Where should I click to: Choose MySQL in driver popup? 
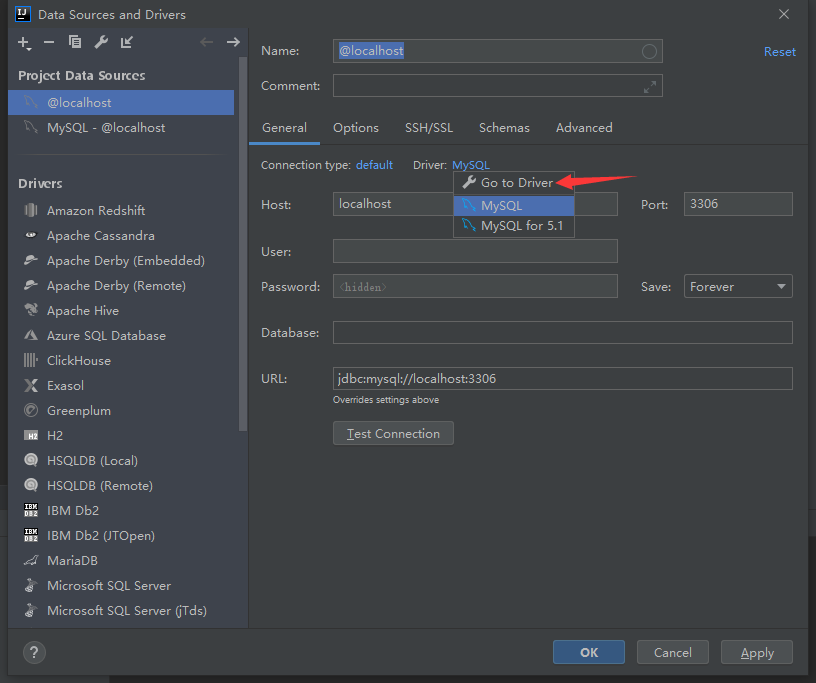(x=514, y=205)
